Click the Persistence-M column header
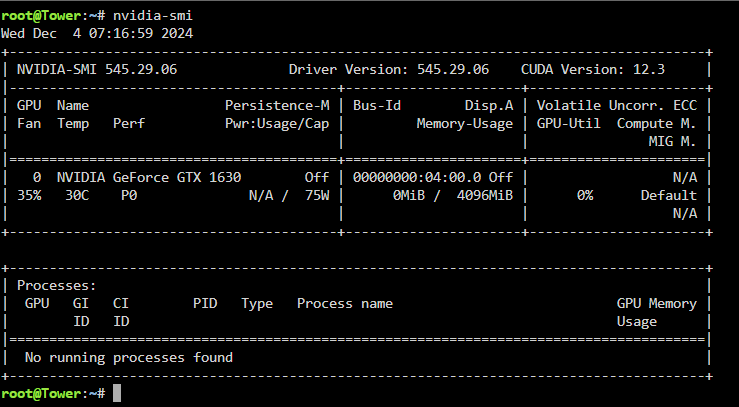Screen dimensions: 739x407 coord(277,106)
